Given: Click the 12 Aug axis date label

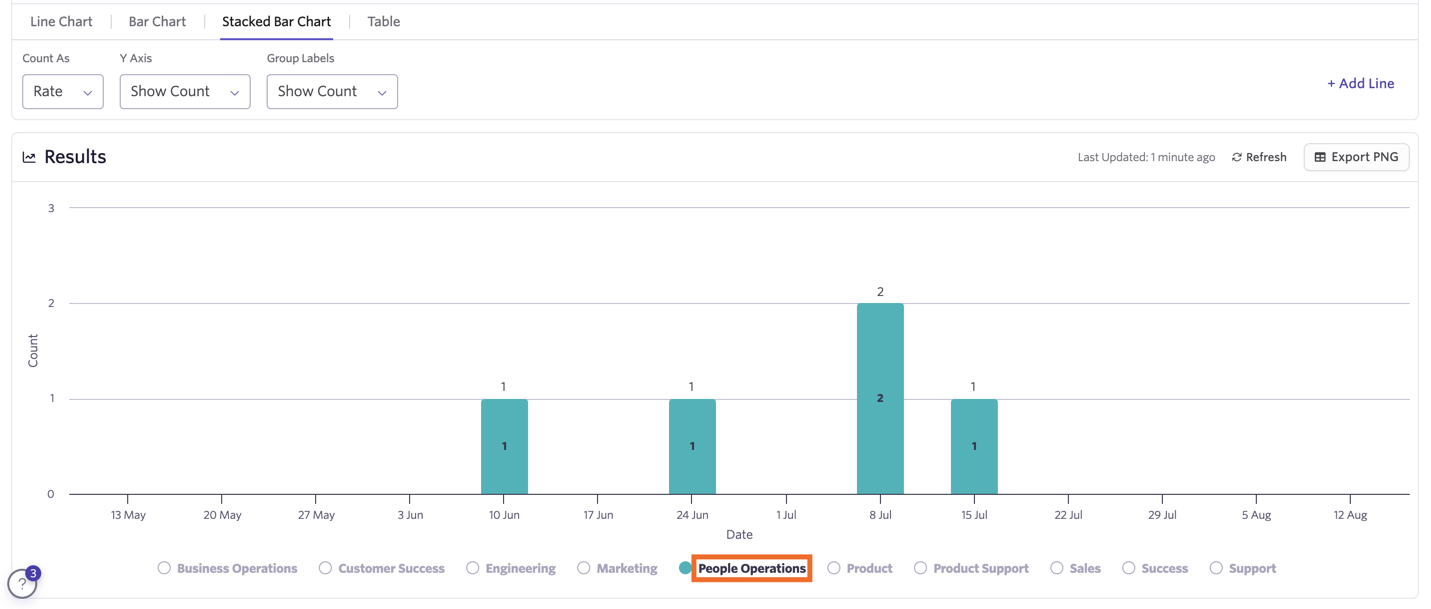Looking at the screenshot, I should click(1350, 515).
